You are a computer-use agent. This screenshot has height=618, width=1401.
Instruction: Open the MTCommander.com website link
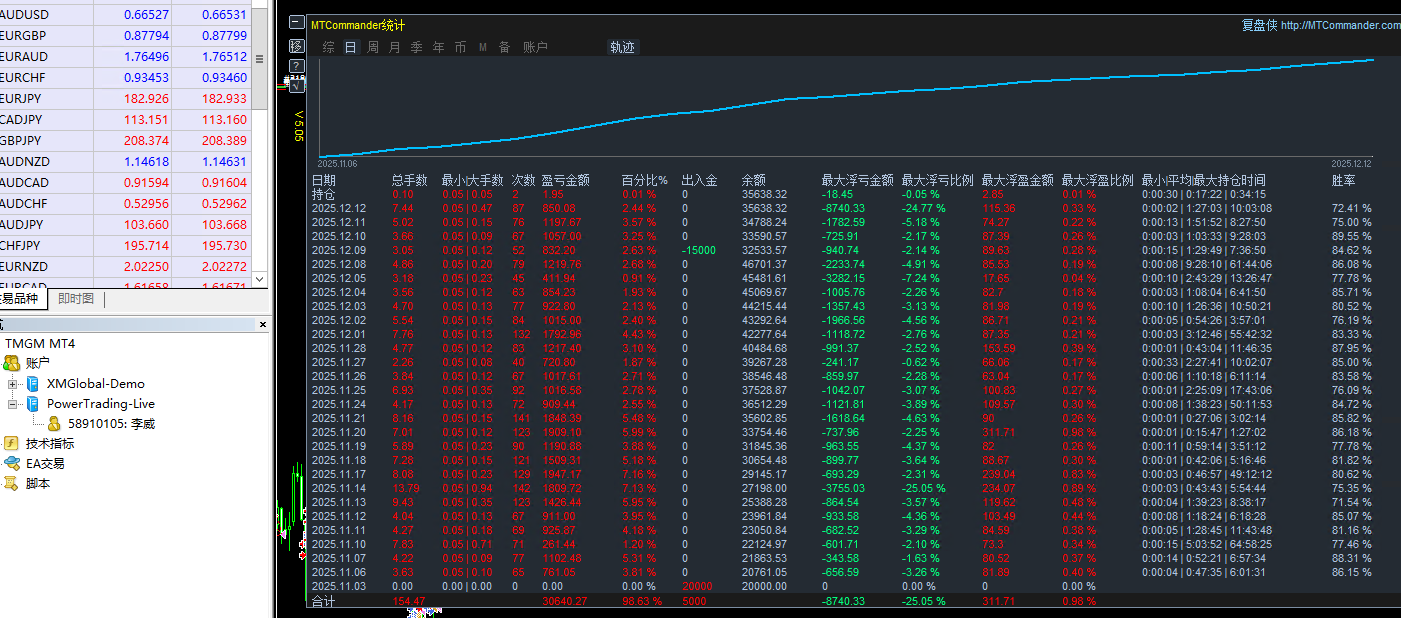click(x=1340, y=25)
